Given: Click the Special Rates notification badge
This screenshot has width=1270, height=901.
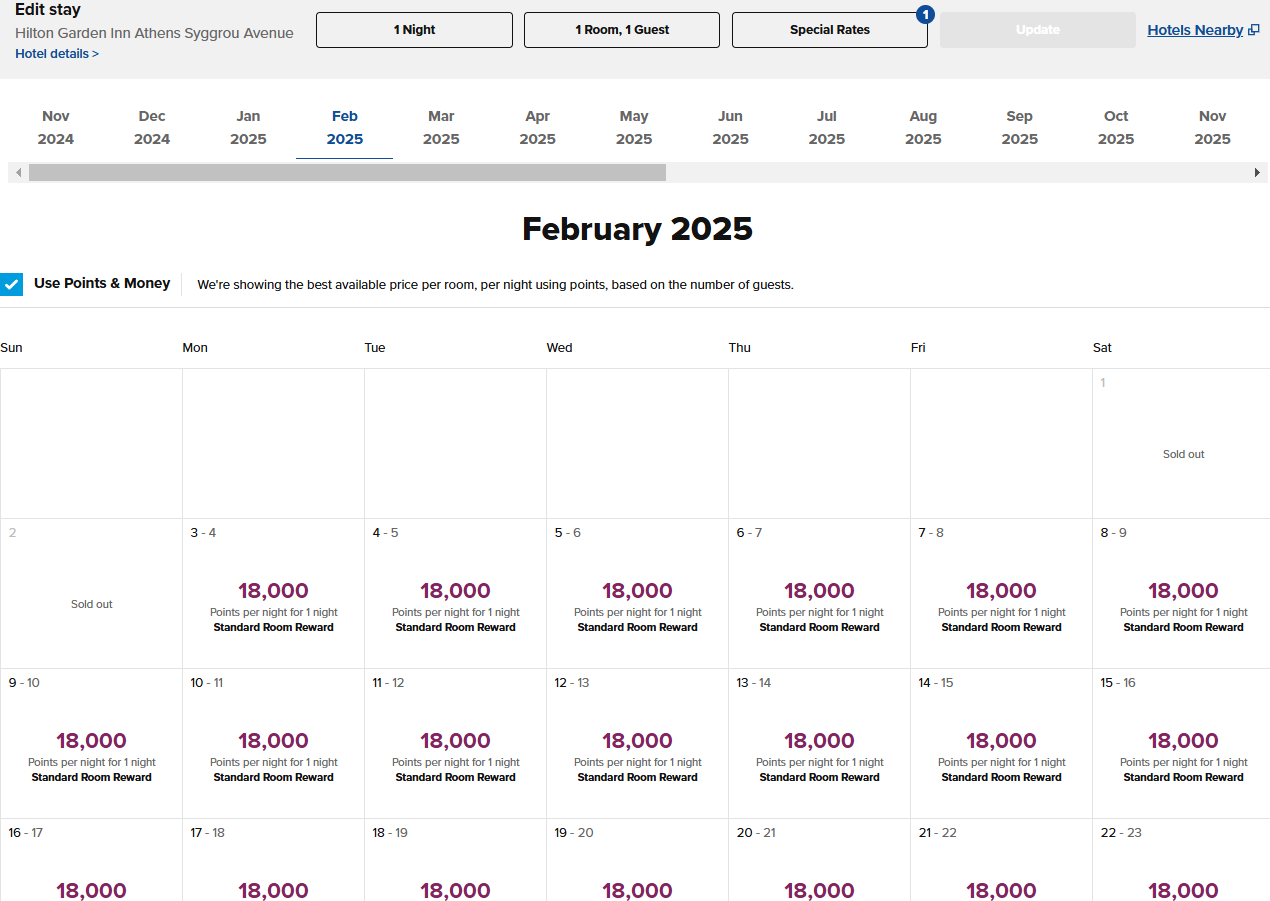Looking at the screenshot, I should pyautogui.click(x=925, y=15).
